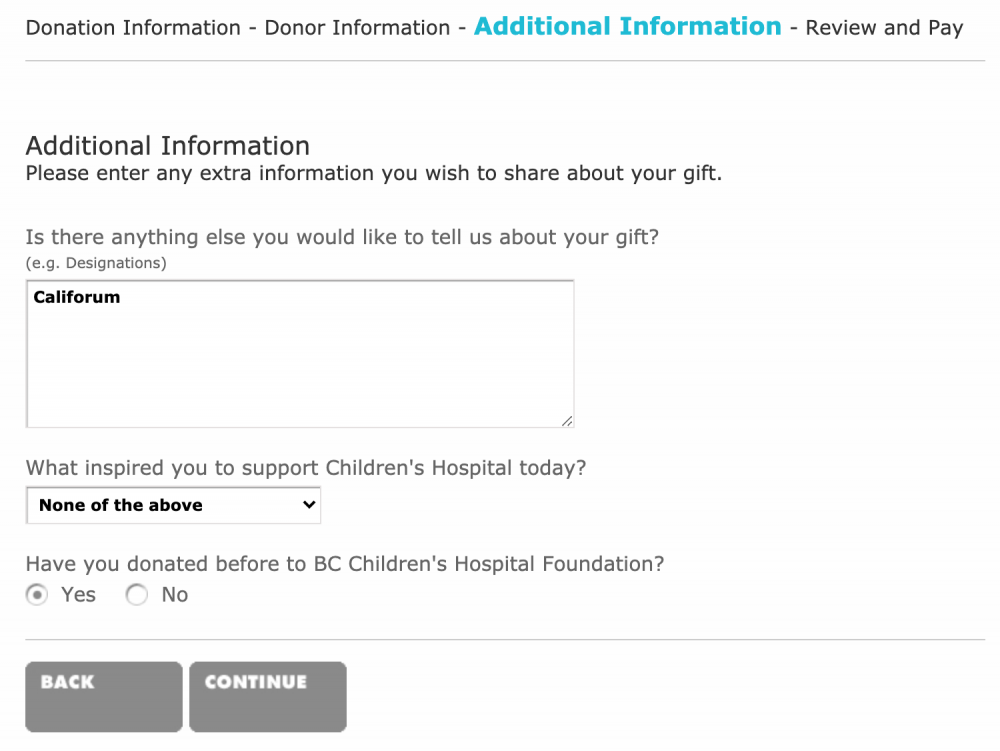This screenshot has height=751, width=1000.
Task: Click the 'What inspired you' question label
Action: click(x=305, y=468)
